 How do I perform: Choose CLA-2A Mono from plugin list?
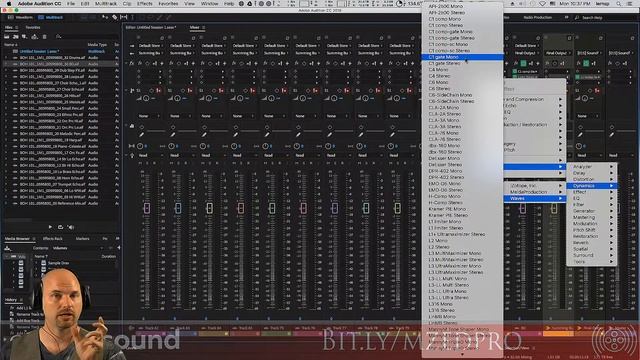462,108
